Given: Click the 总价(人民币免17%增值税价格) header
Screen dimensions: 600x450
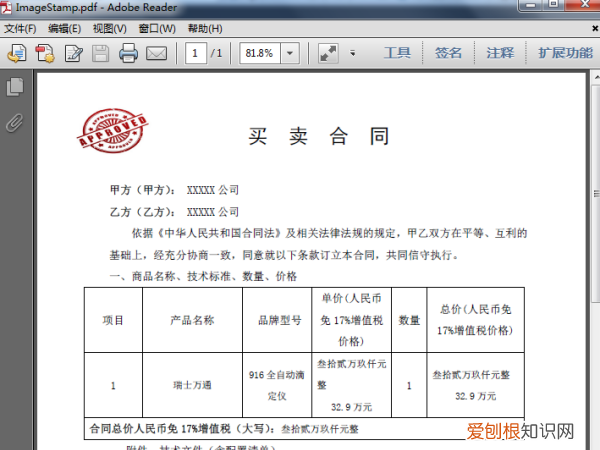Looking at the screenshot, I should tap(475, 320).
